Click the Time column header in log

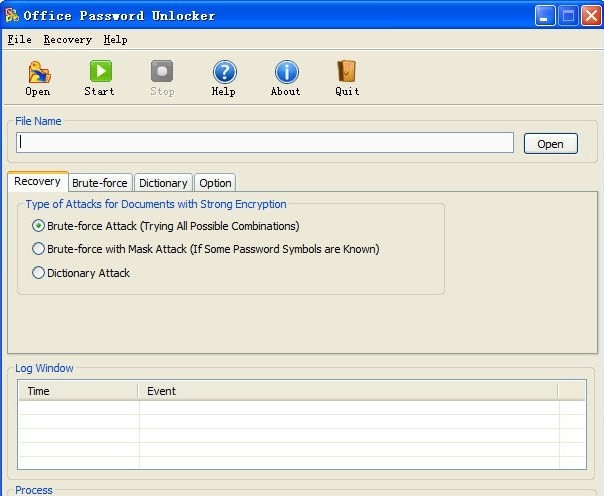pos(78,391)
